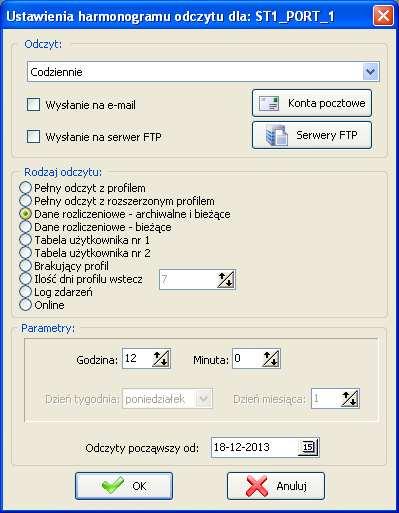The height and width of the screenshot is (513, 399).
Task: Open the Dzień tygodnia poniedziałek dropdown
Action: [168, 398]
